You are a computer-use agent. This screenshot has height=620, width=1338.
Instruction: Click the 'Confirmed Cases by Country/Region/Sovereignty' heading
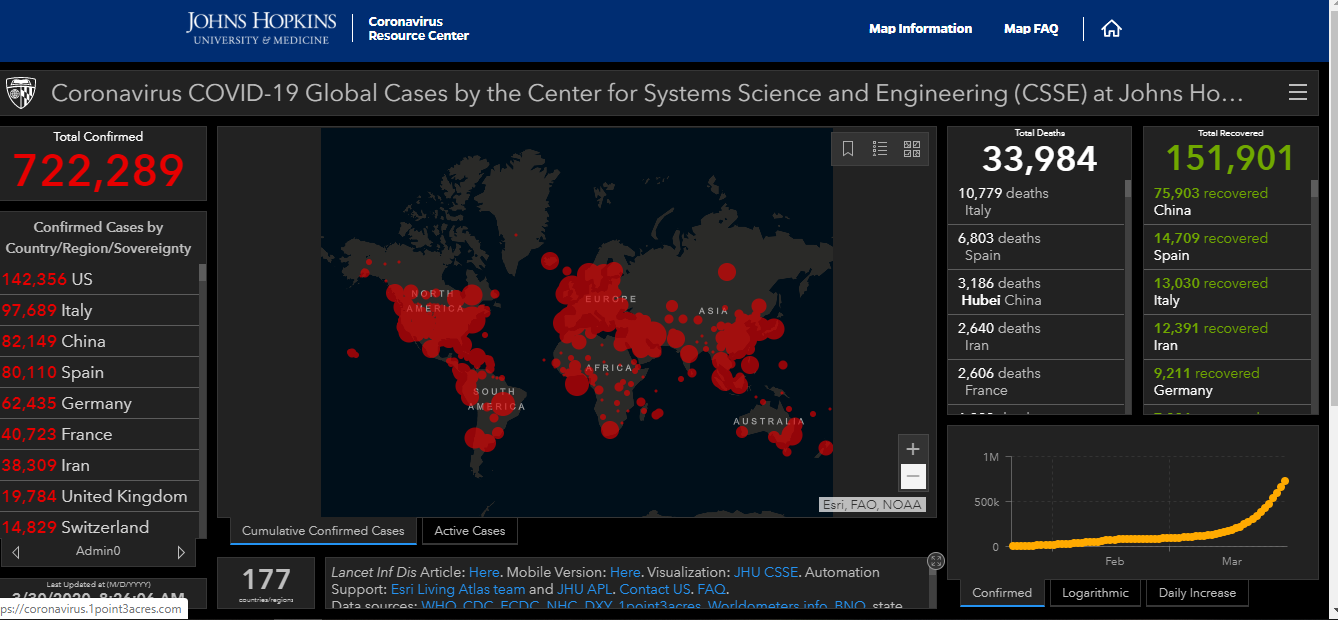coord(98,238)
